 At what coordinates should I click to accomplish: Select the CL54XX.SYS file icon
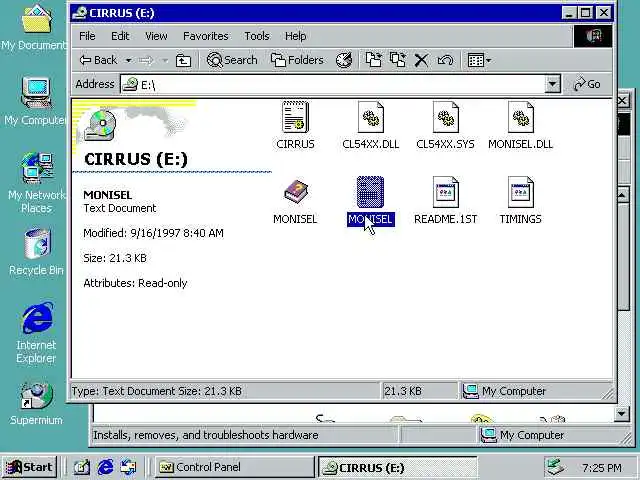(x=445, y=118)
